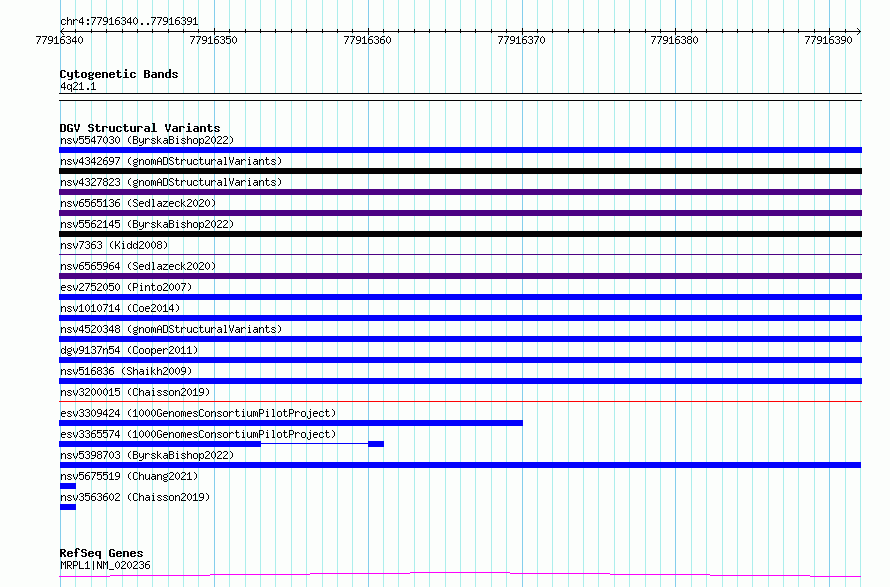Click the 4q21.1 band label
The image size is (890, 587).
click(x=78, y=86)
